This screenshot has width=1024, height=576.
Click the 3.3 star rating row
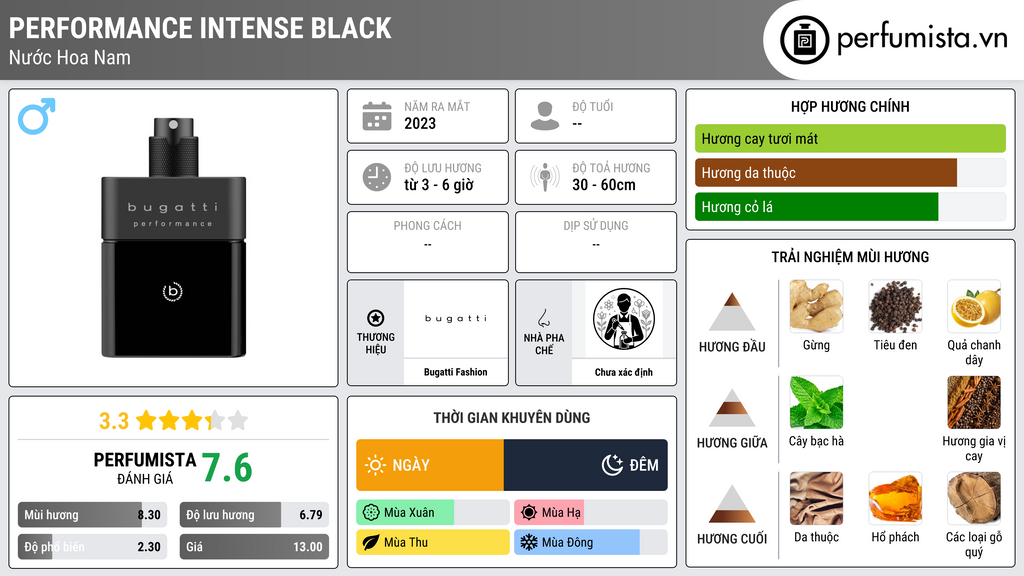(x=174, y=420)
